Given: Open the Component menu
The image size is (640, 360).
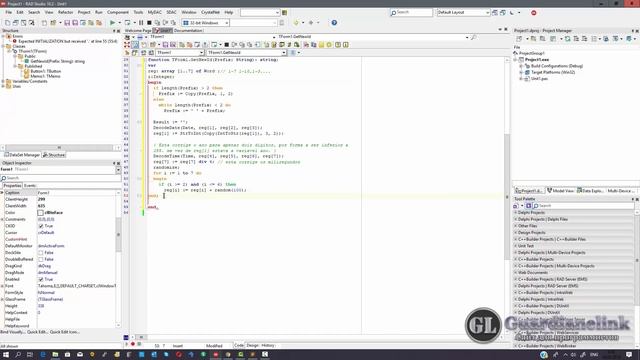Looking at the screenshot, I should (x=118, y=13).
